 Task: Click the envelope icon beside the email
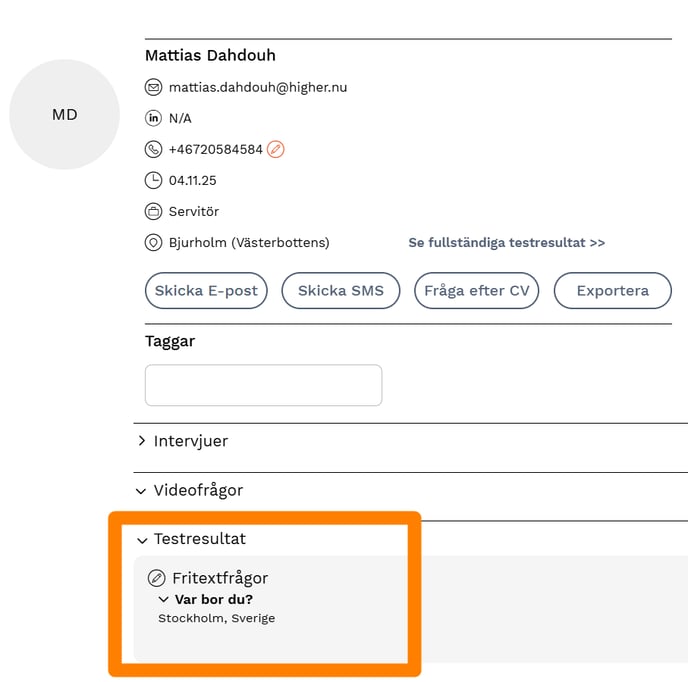click(153, 87)
